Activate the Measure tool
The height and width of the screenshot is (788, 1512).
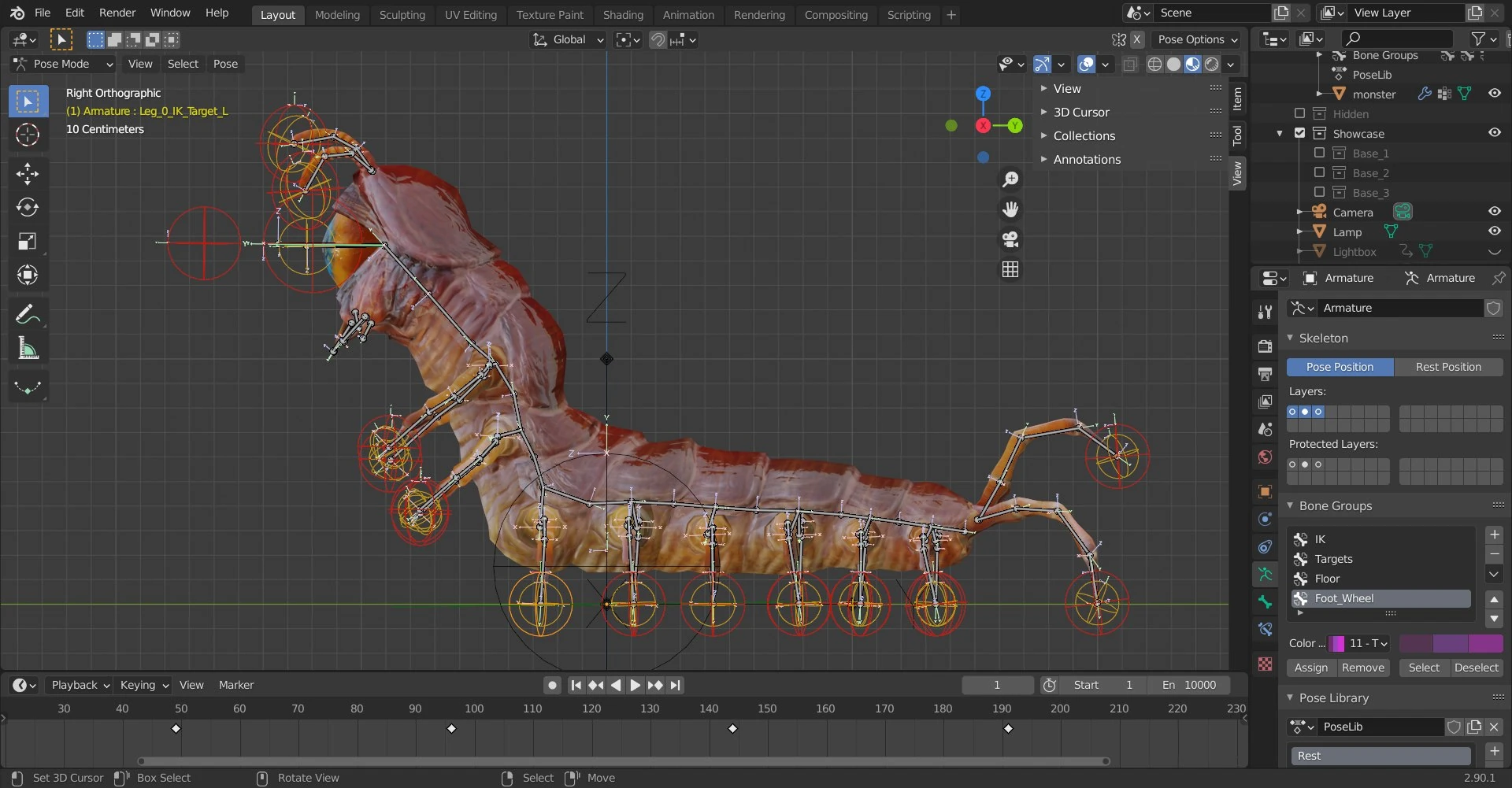click(28, 348)
